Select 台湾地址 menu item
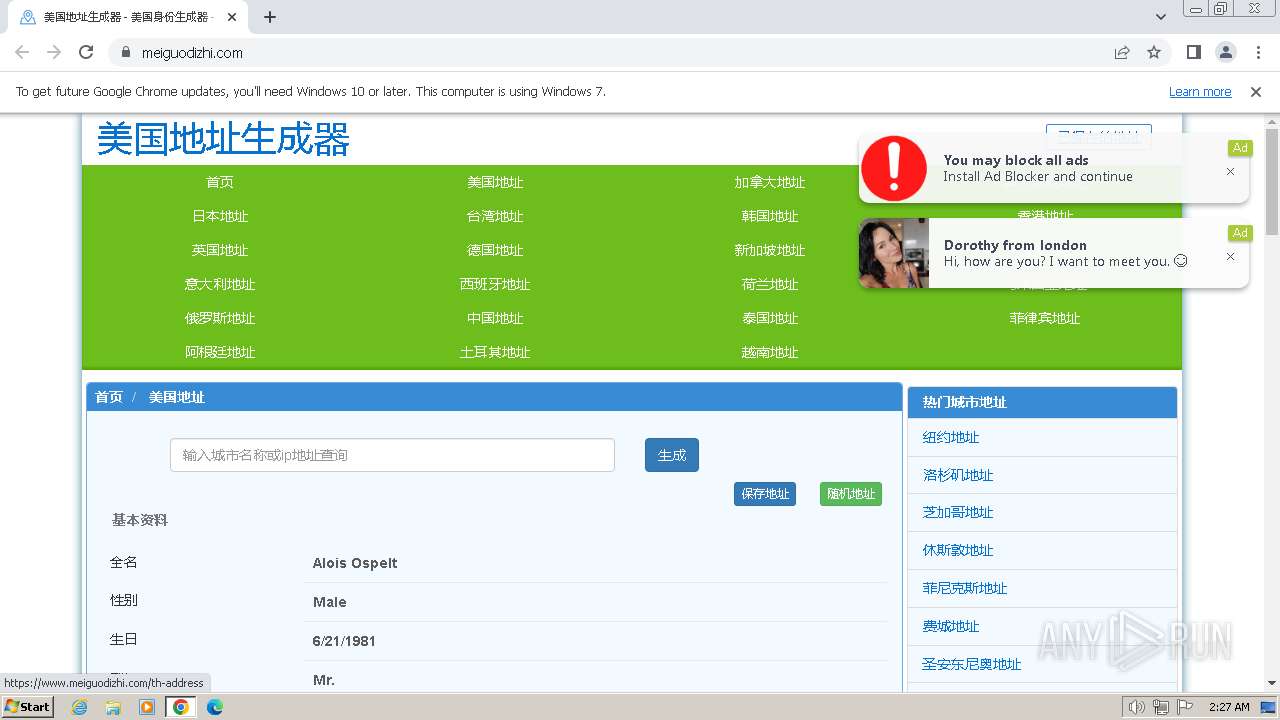This screenshot has width=1280, height=720. click(495, 216)
